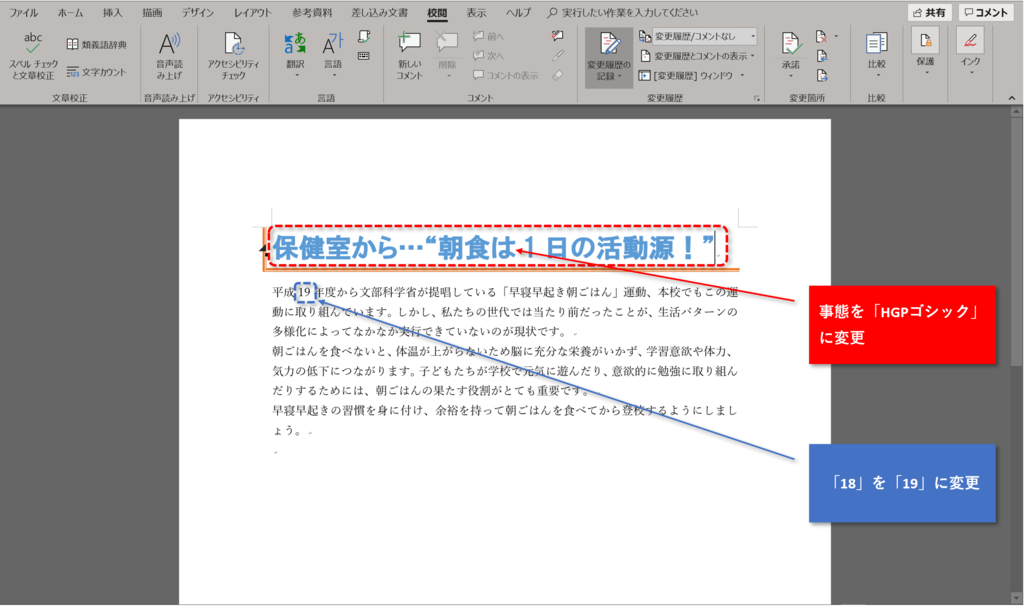This screenshot has height=607, width=1024.
Task: Switch to the レイアウト tab
Action: click(252, 12)
